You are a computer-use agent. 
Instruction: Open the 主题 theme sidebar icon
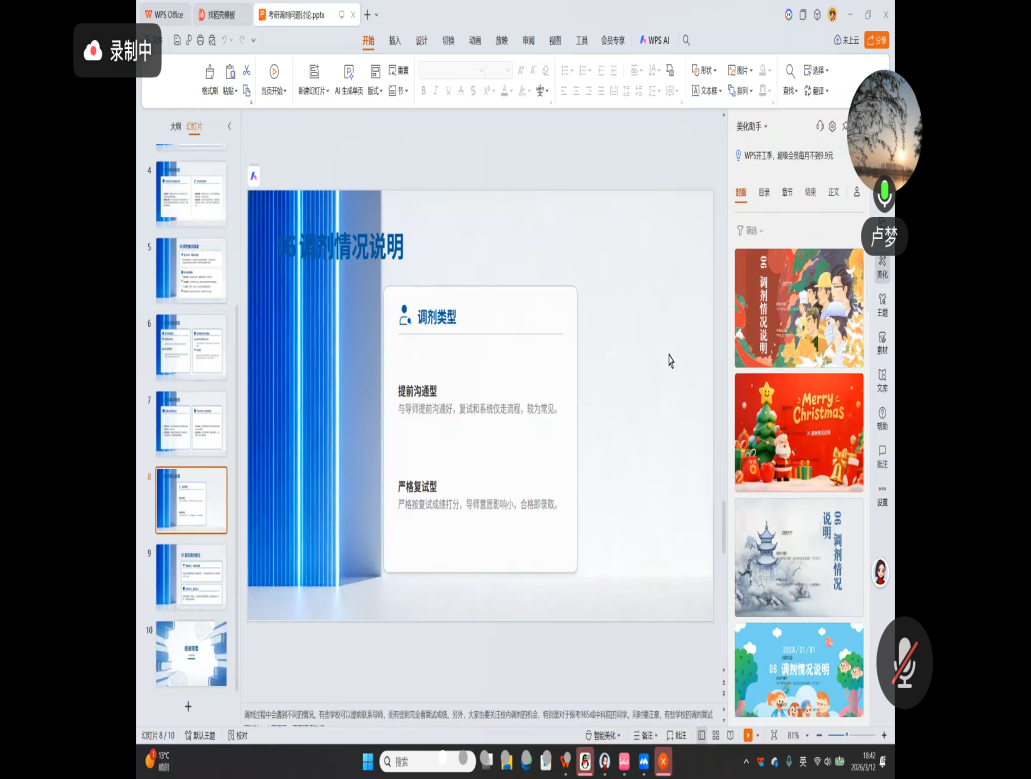(x=882, y=303)
